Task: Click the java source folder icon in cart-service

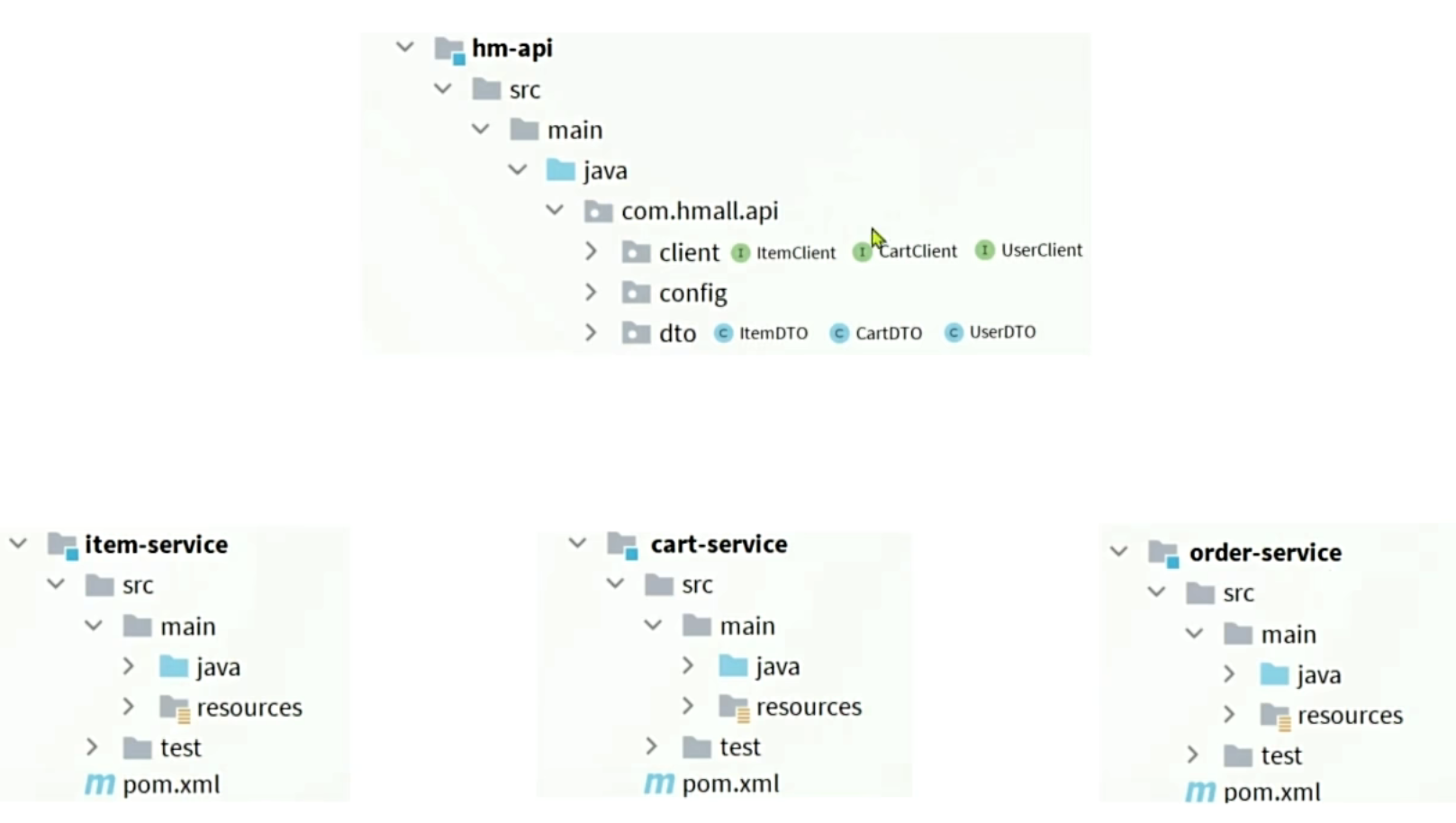Action: (733, 665)
